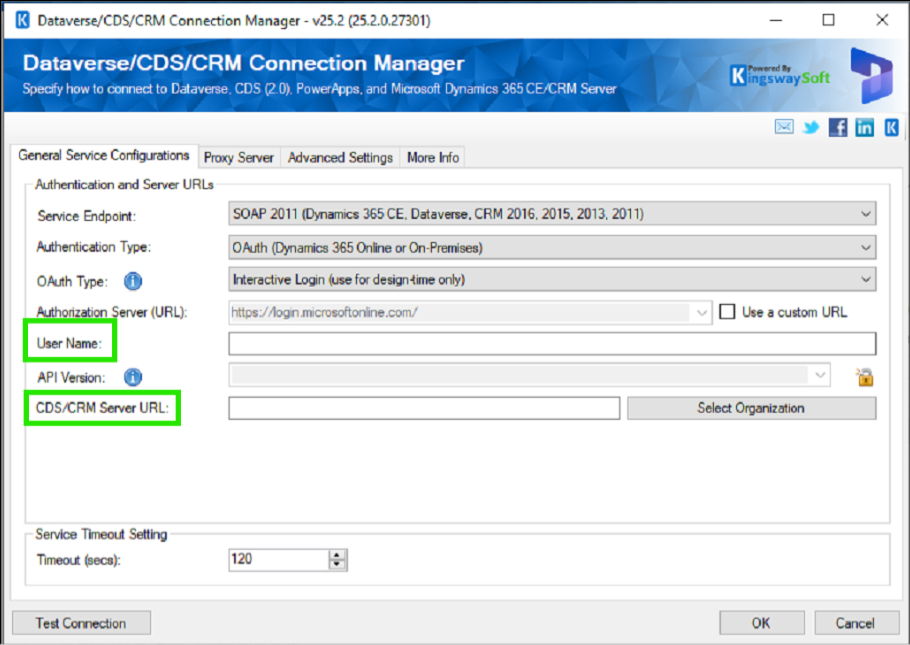Click the Dynamics 365 logo in banner

point(871,75)
